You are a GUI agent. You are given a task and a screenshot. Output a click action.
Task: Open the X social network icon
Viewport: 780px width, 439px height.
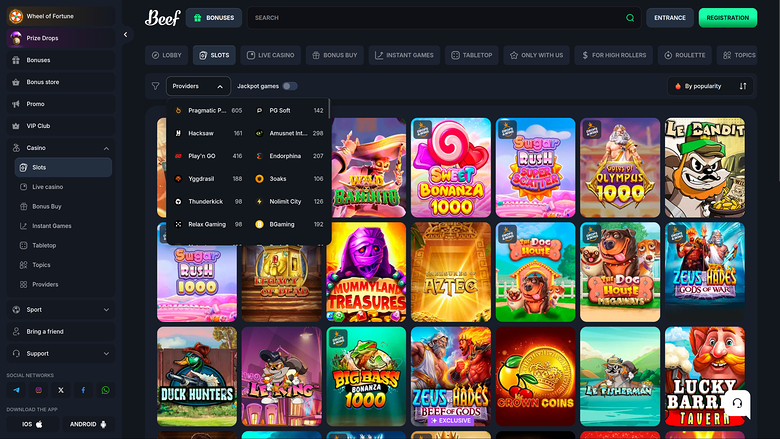pyautogui.click(x=61, y=390)
